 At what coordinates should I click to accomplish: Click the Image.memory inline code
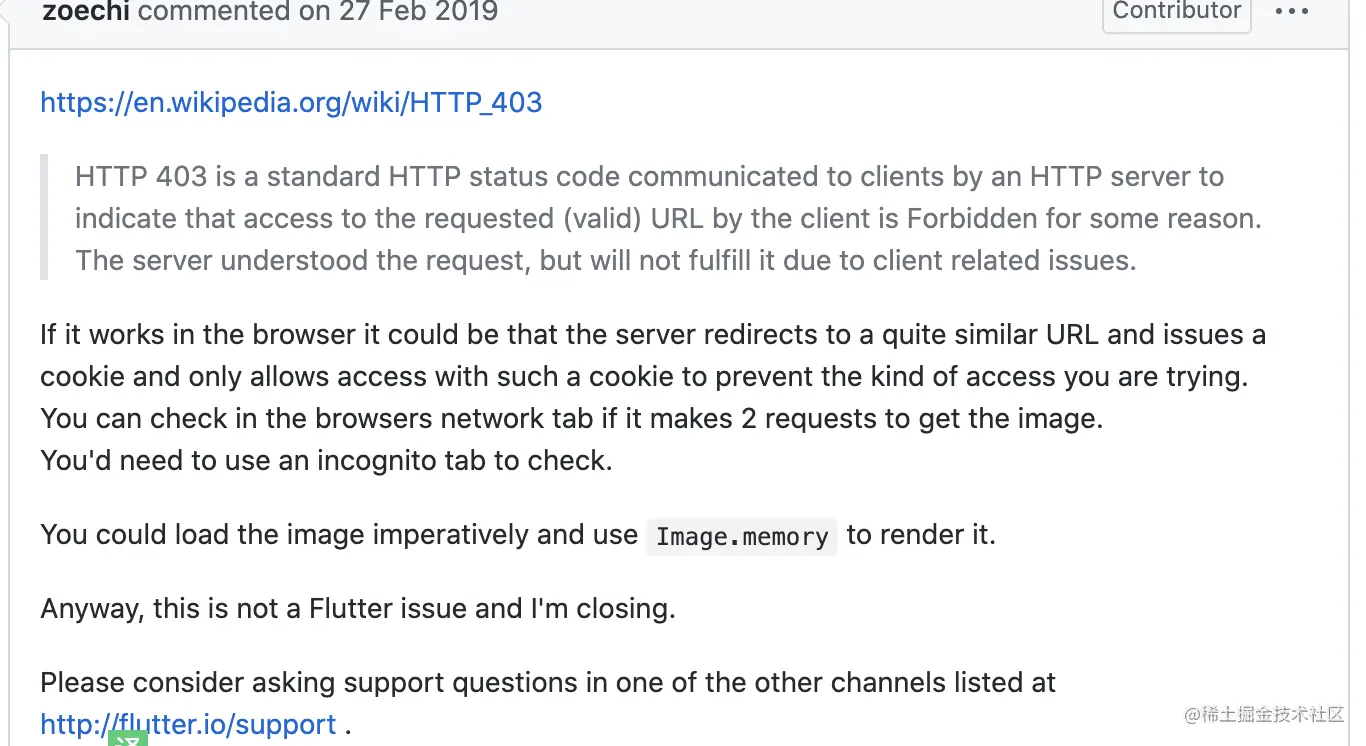[x=742, y=537]
